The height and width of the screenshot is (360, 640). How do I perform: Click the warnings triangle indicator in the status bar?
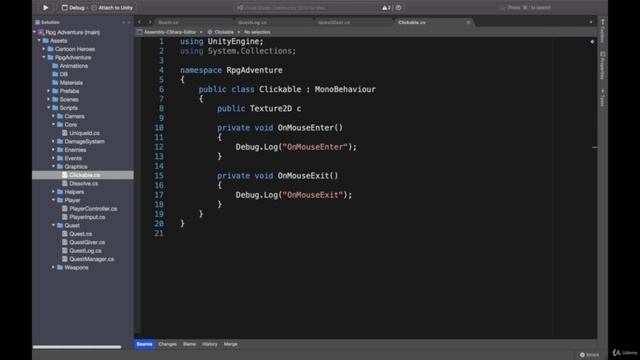386,8
